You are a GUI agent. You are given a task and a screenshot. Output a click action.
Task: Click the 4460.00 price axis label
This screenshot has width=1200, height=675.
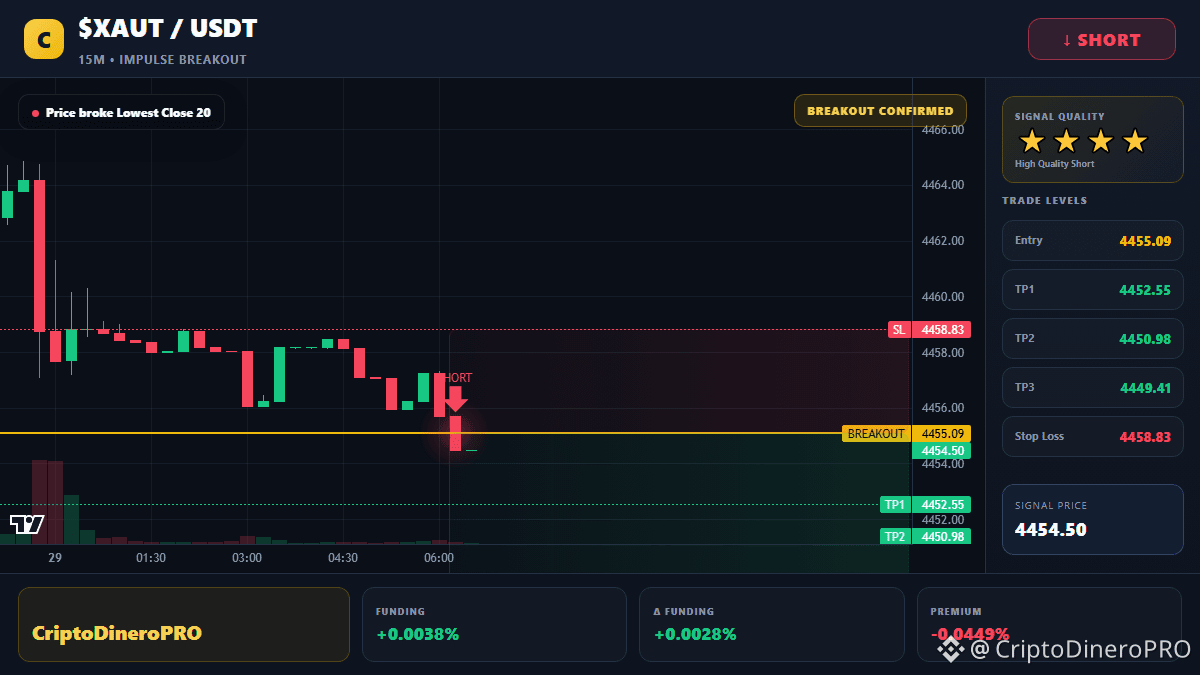(x=943, y=297)
